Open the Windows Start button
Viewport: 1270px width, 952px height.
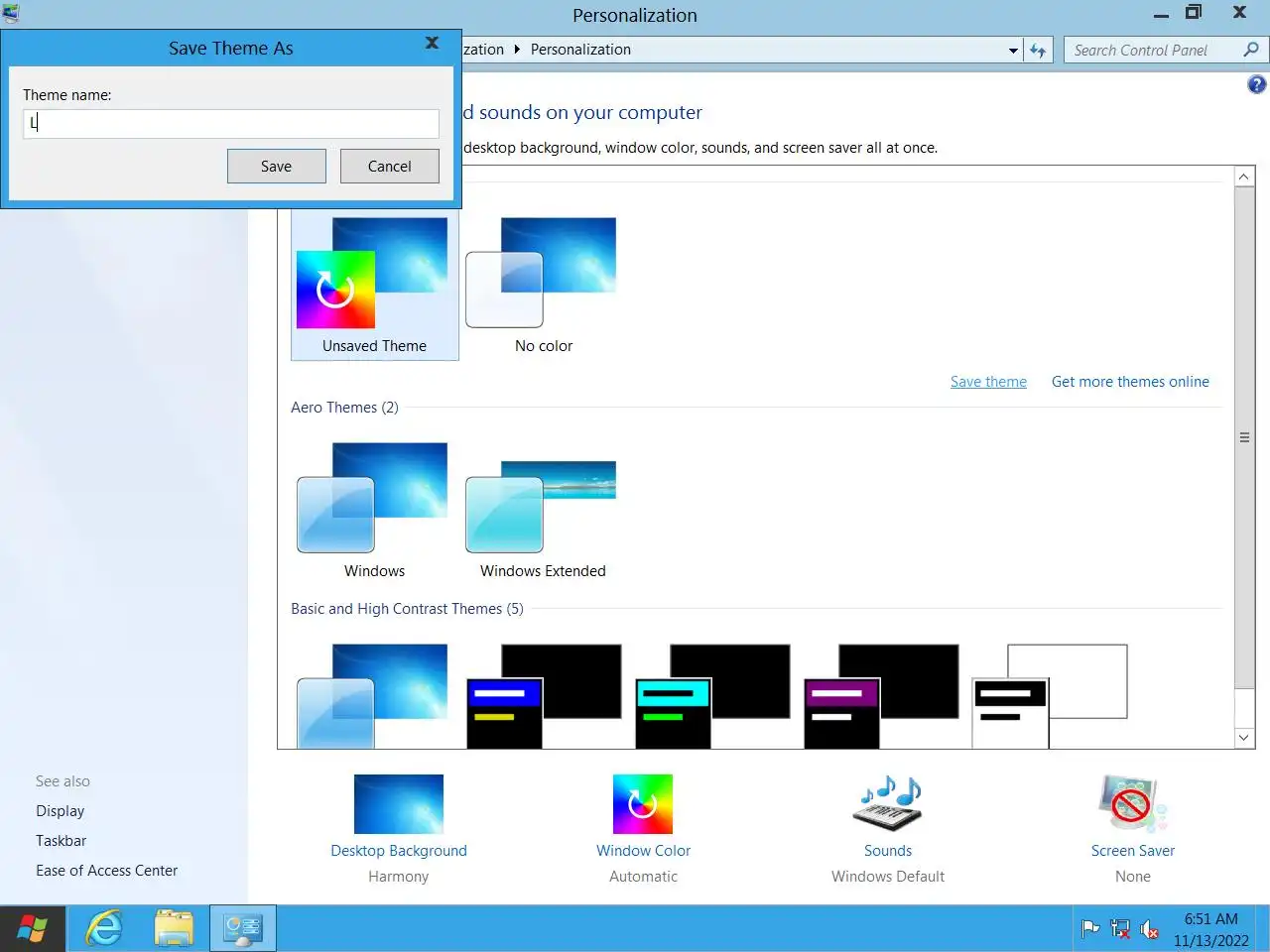pyautogui.click(x=33, y=929)
